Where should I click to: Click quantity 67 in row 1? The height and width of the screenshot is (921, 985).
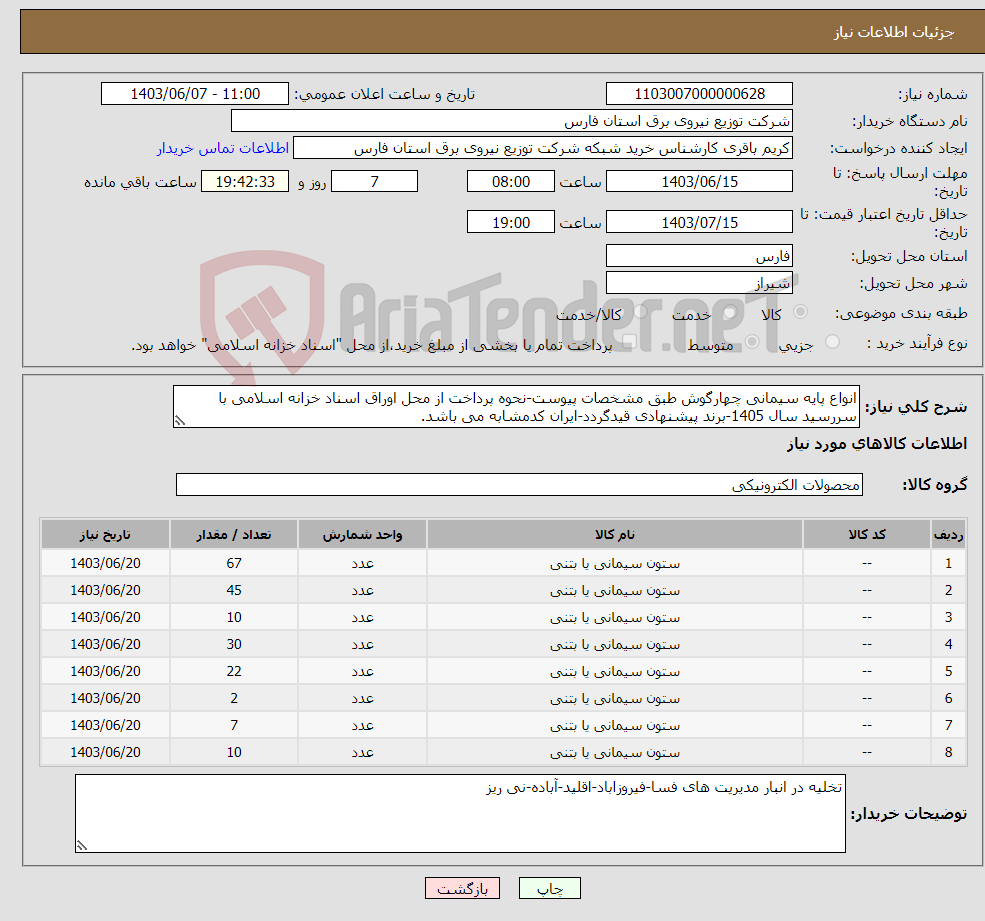tap(234, 564)
